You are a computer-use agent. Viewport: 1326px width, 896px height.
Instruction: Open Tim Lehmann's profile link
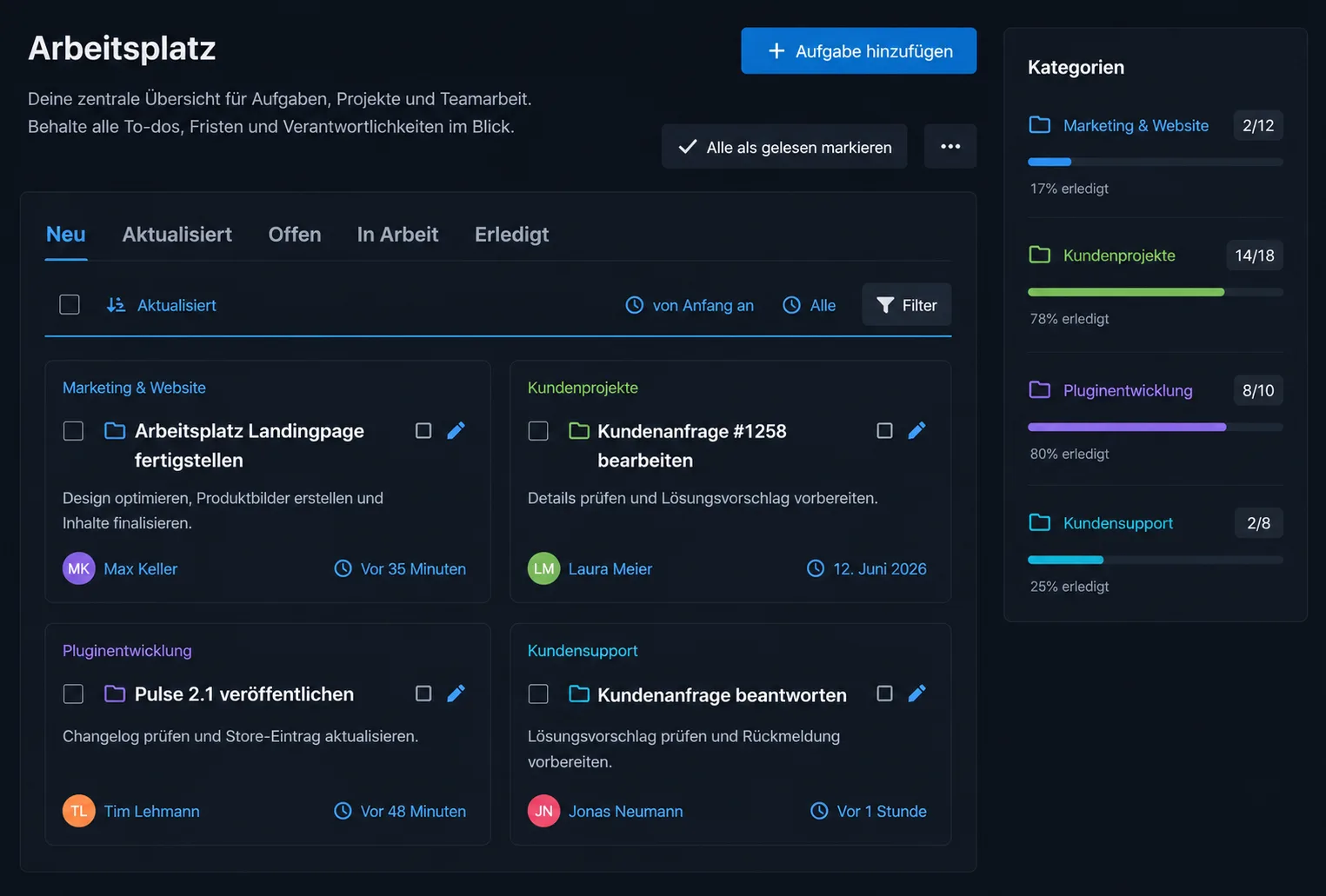click(x=152, y=811)
